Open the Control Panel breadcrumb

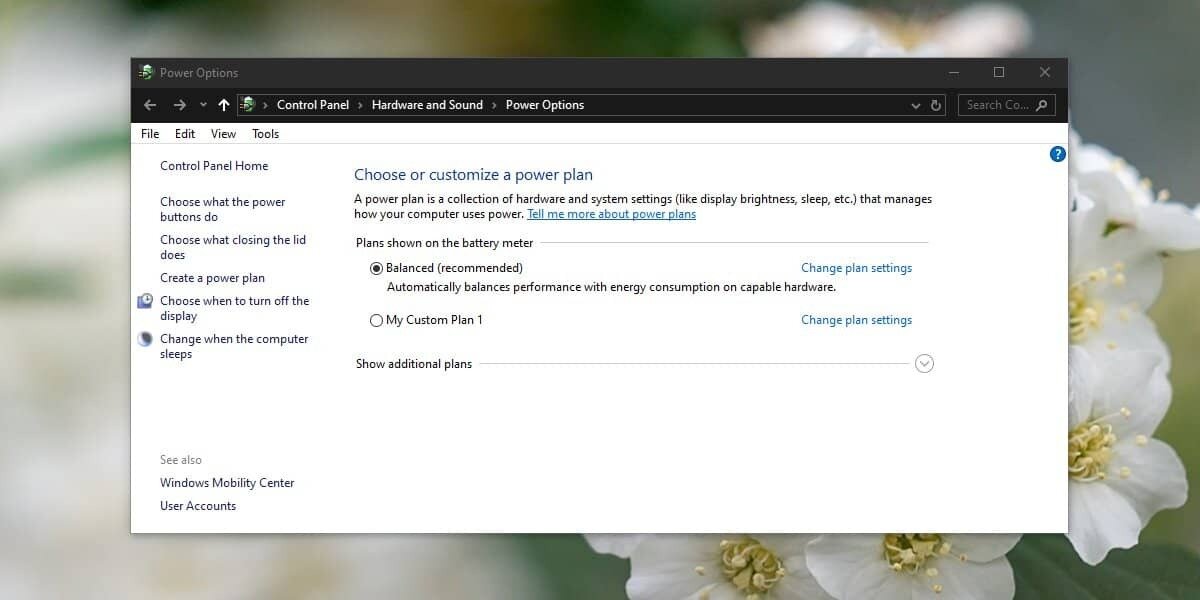[x=313, y=105]
